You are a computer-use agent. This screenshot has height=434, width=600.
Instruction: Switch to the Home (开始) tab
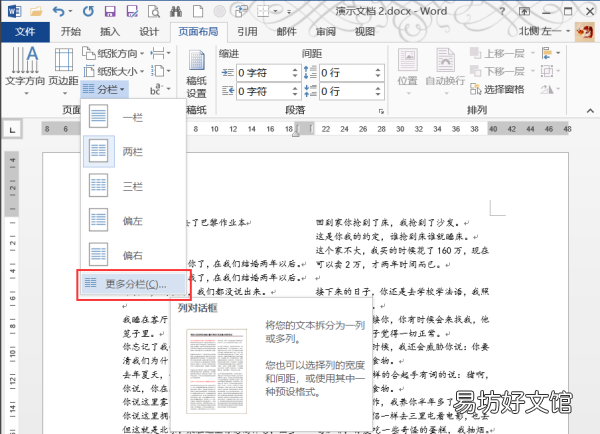(71, 32)
